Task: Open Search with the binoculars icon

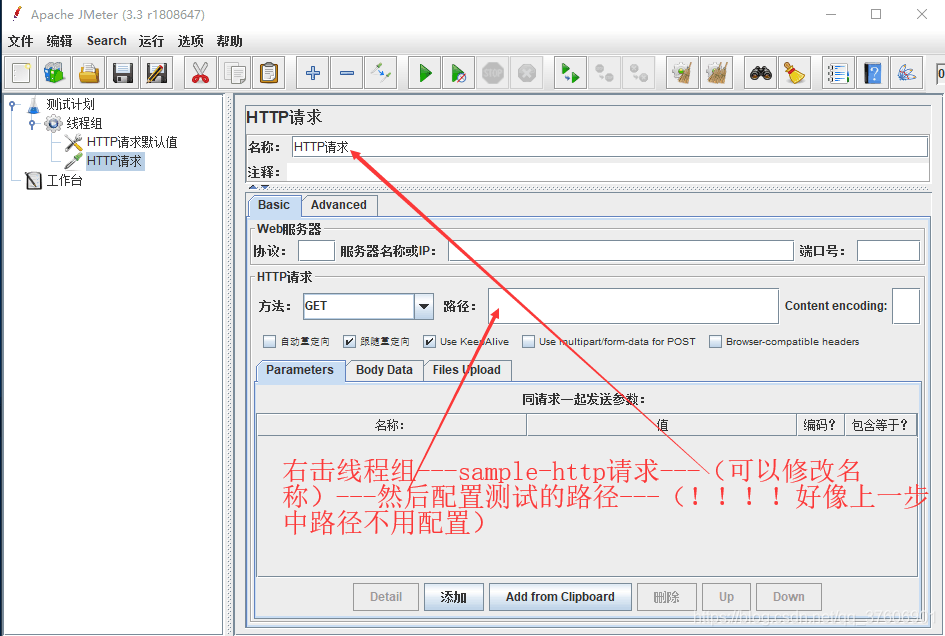Action: pos(761,74)
